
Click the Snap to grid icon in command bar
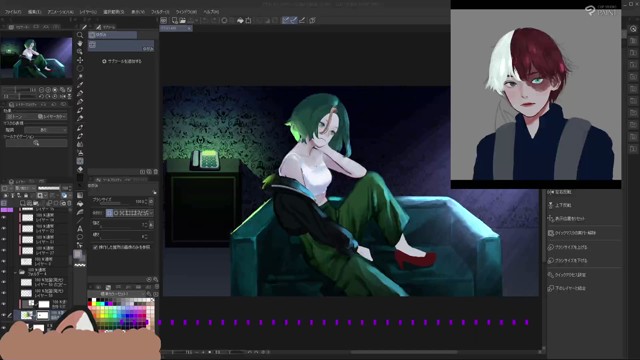pyautogui.click(x=302, y=20)
